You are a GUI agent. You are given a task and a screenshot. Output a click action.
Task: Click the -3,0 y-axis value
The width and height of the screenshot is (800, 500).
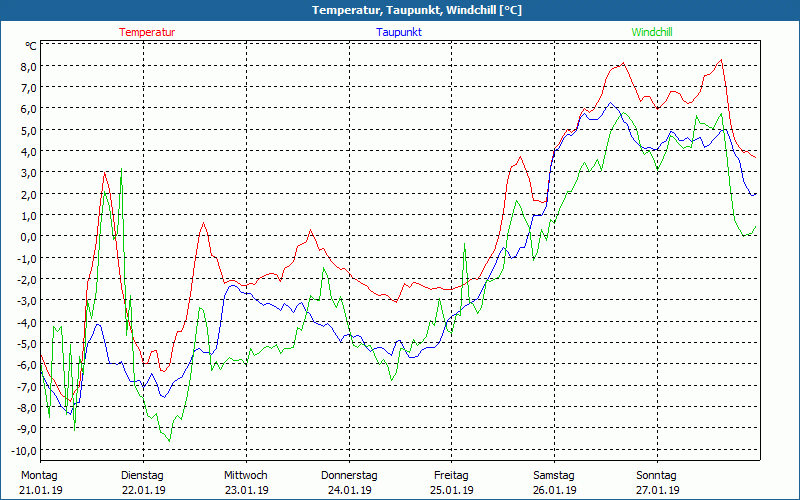tap(27, 301)
